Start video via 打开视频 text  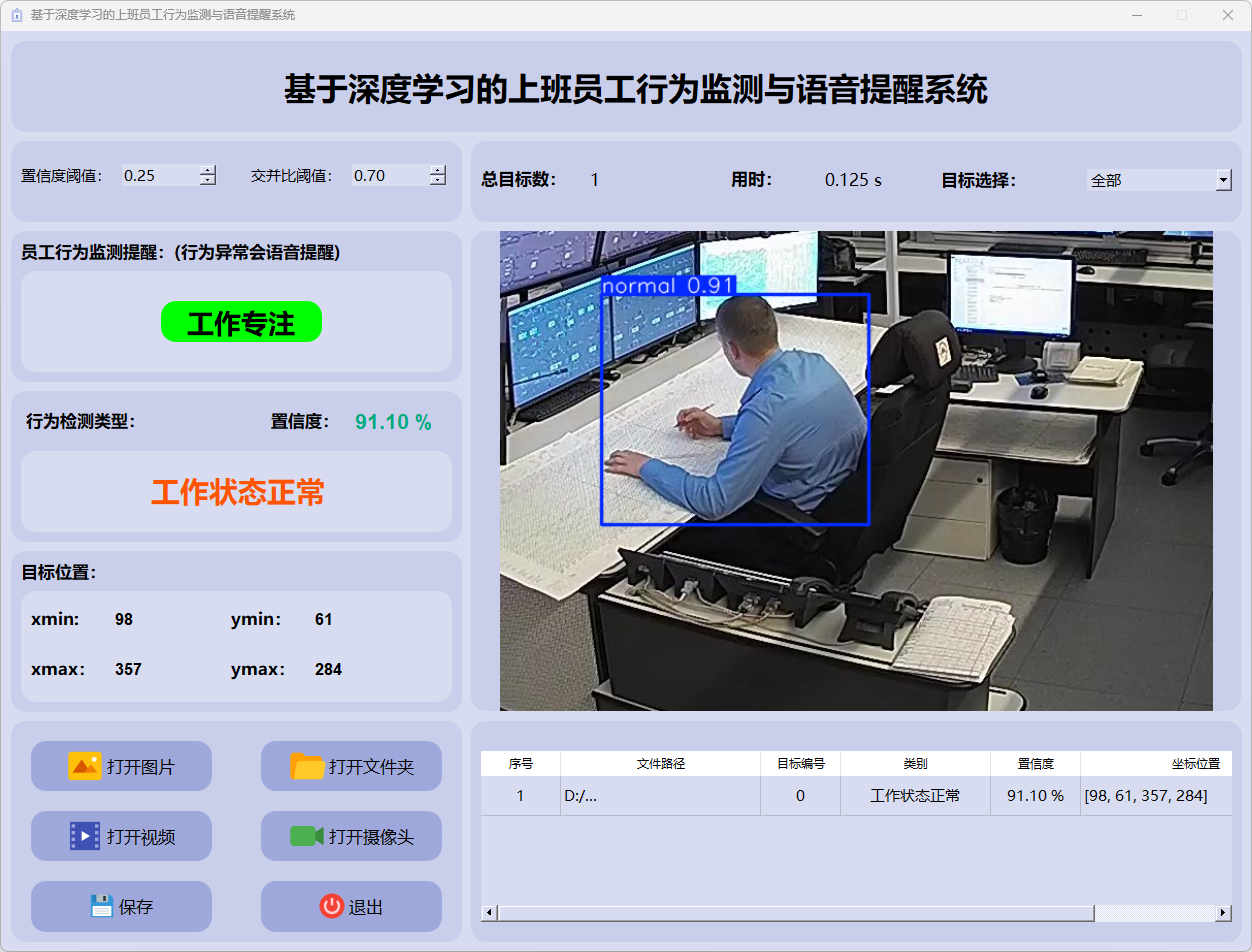tap(141, 837)
